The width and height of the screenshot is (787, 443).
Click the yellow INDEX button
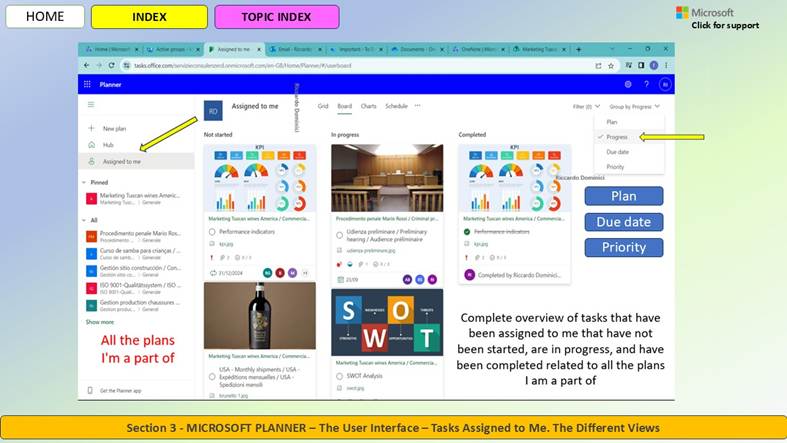click(x=149, y=17)
